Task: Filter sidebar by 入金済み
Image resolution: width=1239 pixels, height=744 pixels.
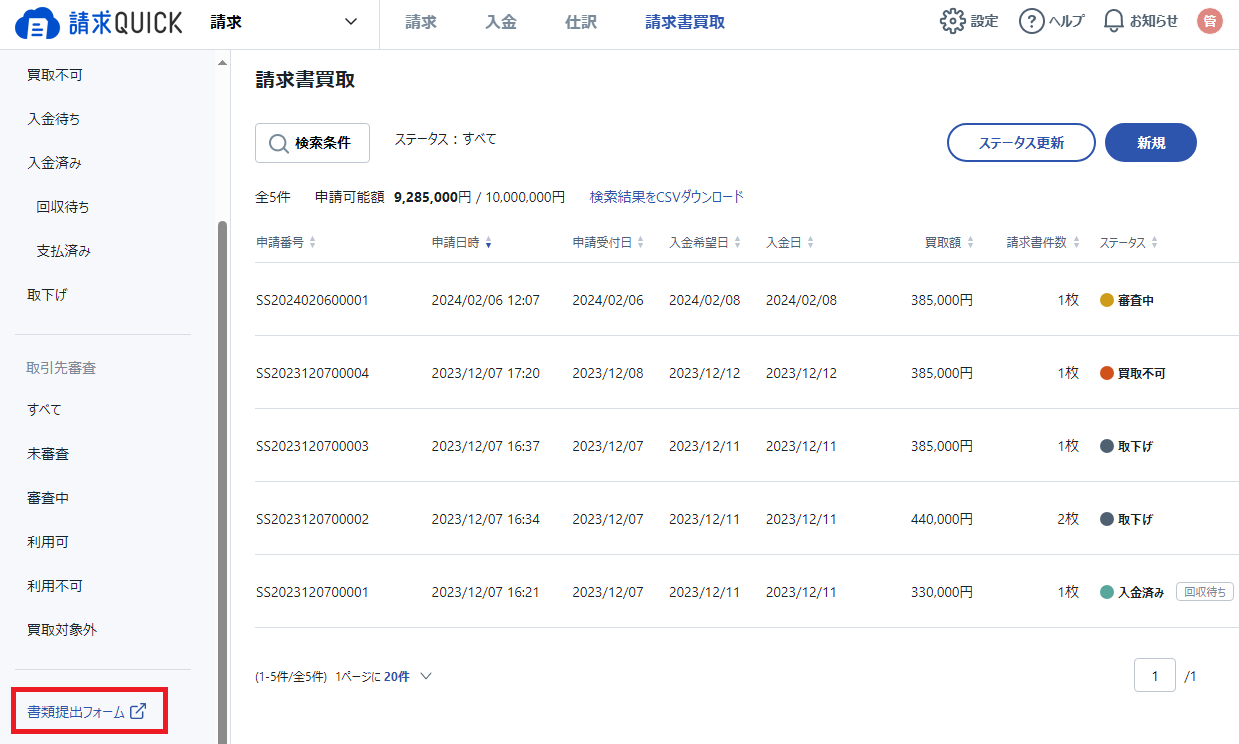Action: pos(54,163)
